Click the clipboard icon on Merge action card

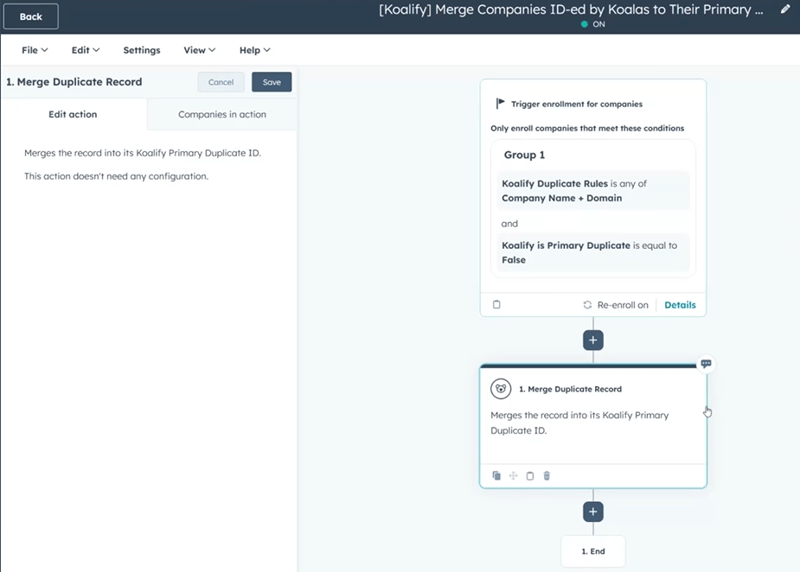coord(530,476)
